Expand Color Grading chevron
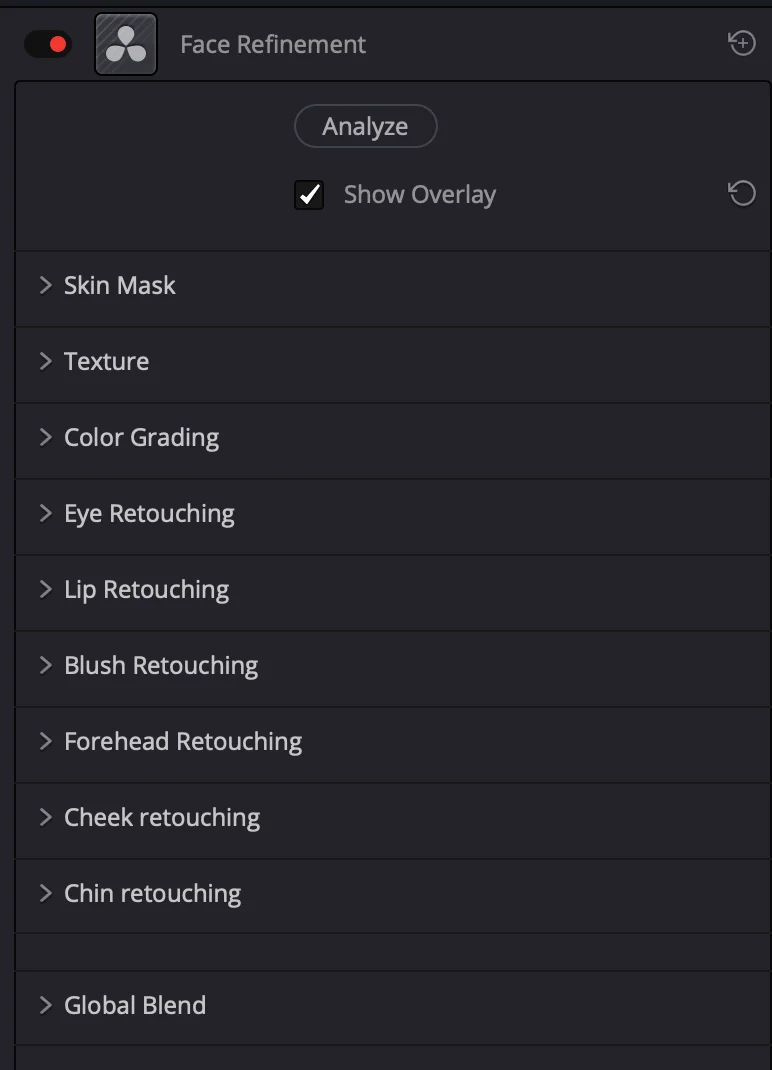The width and height of the screenshot is (772, 1070). (x=46, y=437)
